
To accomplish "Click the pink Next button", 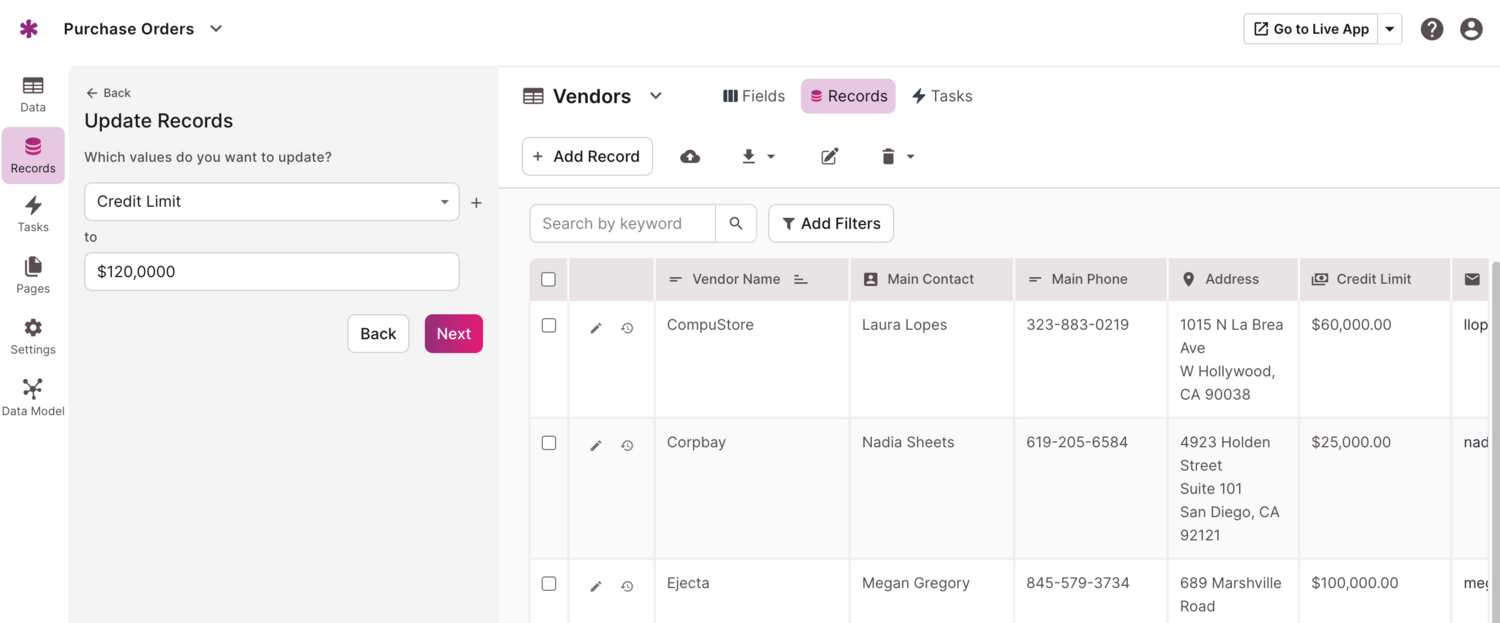I will 453,334.
